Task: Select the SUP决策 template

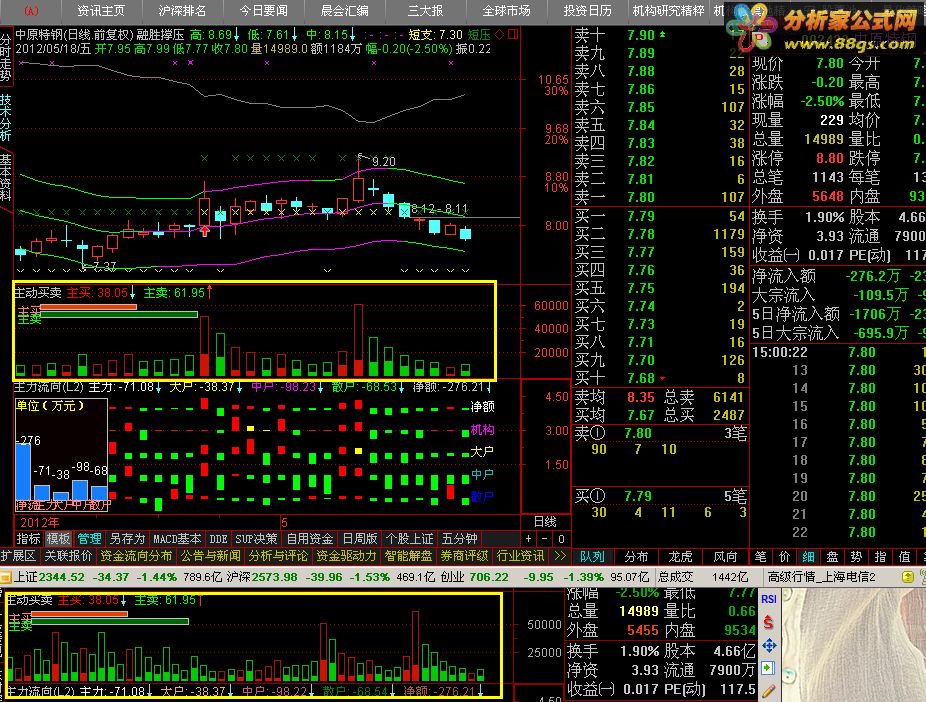Action: click(256, 538)
